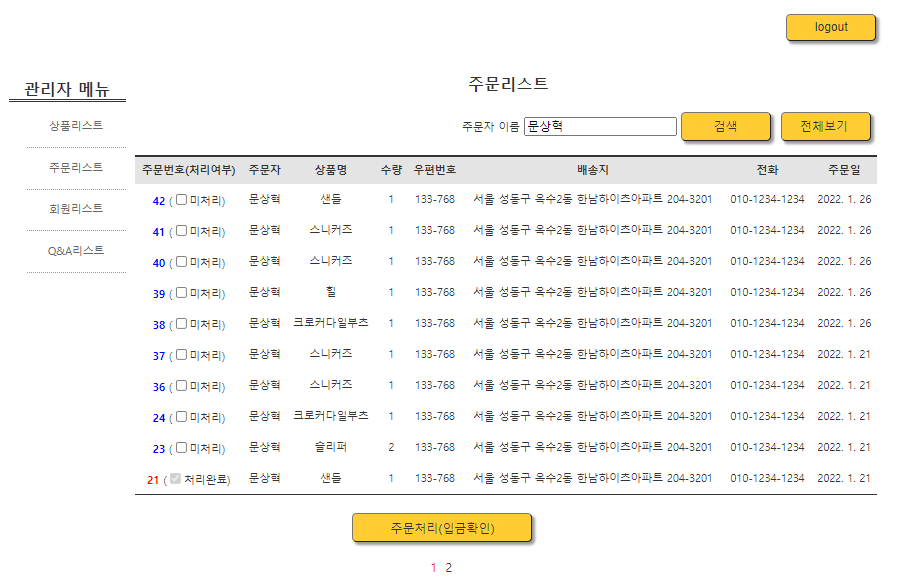Screen dimensions: 923x585
Task: Open the Q&A리스트 menu item
Action: [x=76, y=251]
